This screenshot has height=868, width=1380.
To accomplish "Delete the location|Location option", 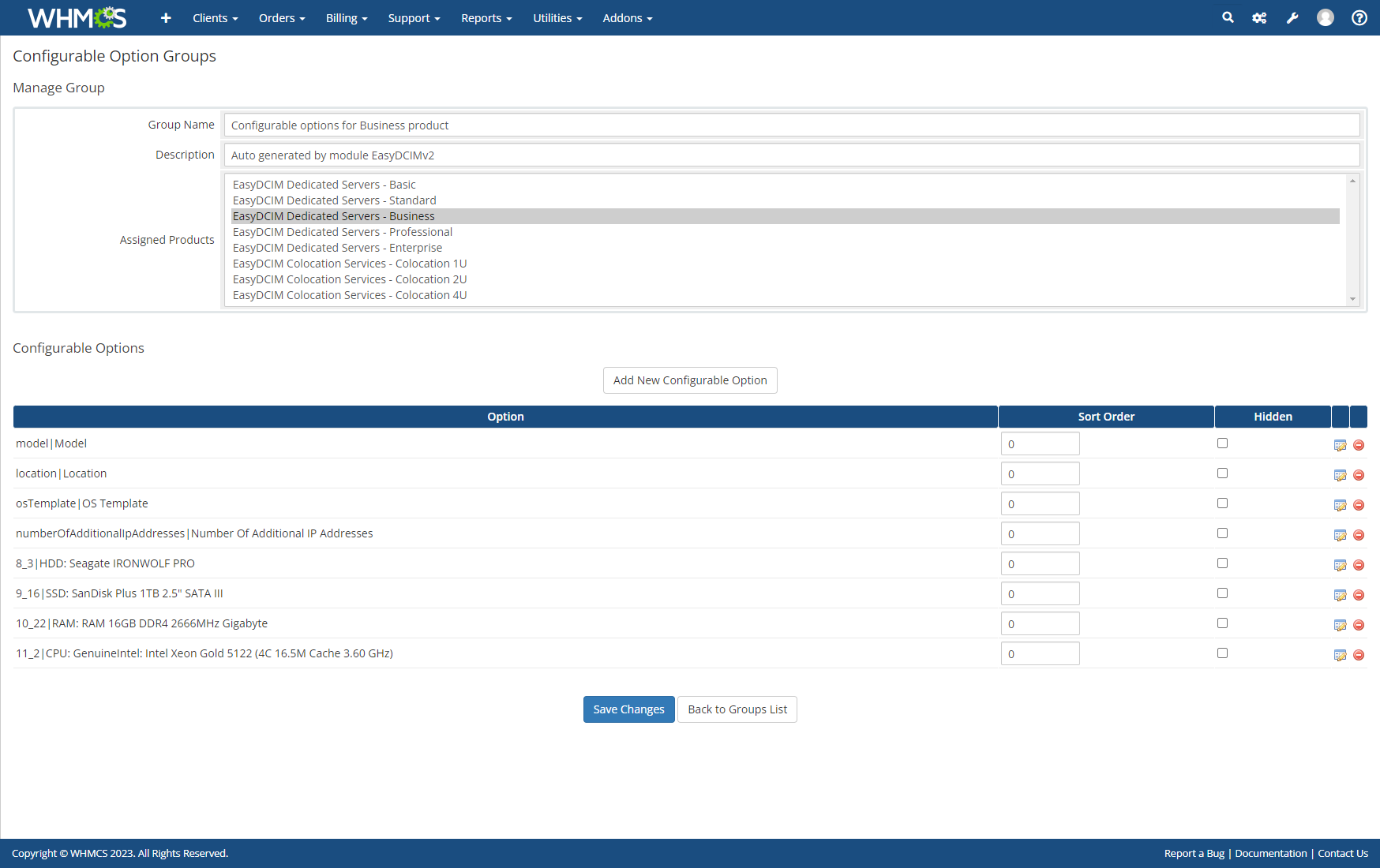I will point(1359,475).
